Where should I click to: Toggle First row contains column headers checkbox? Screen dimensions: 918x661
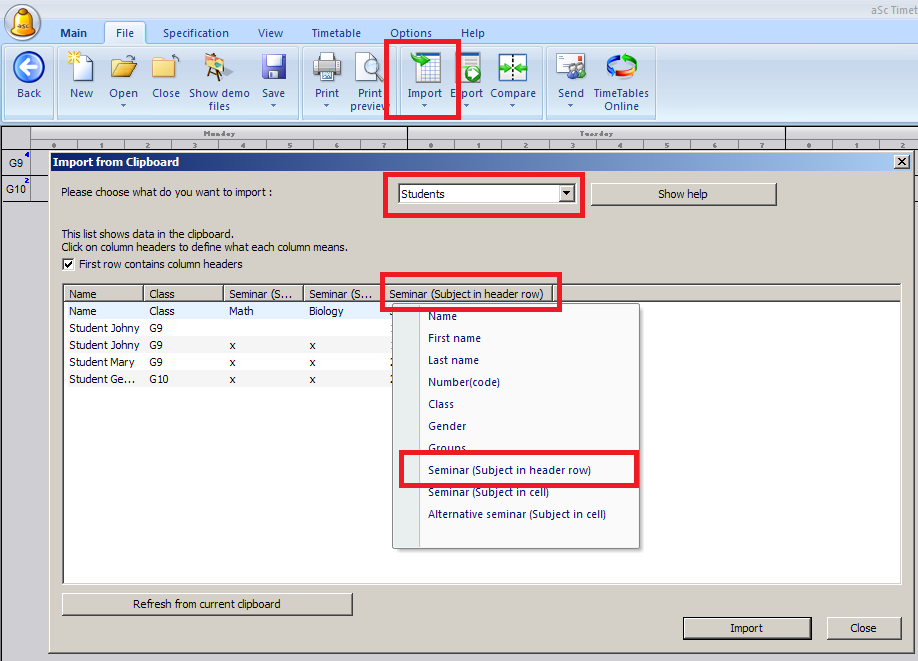pyautogui.click(x=68, y=264)
